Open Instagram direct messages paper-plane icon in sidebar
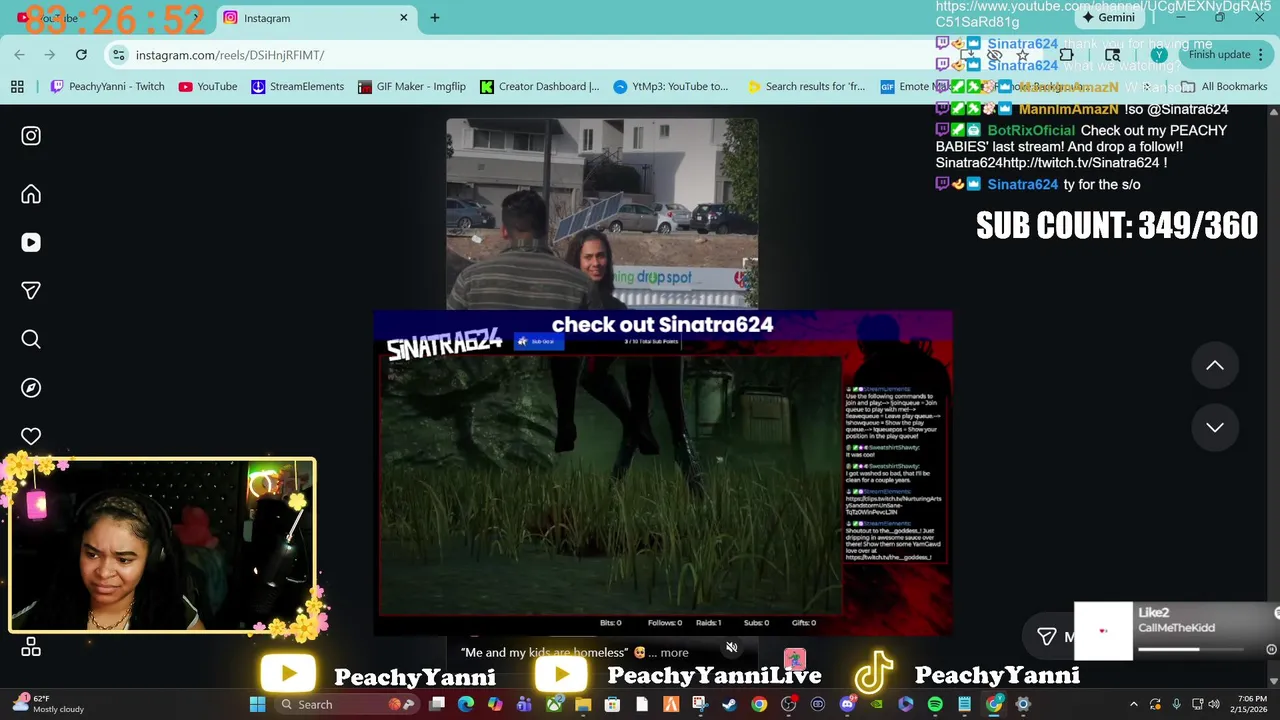This screenshot has width=1280, height=720. coord(31,291)
